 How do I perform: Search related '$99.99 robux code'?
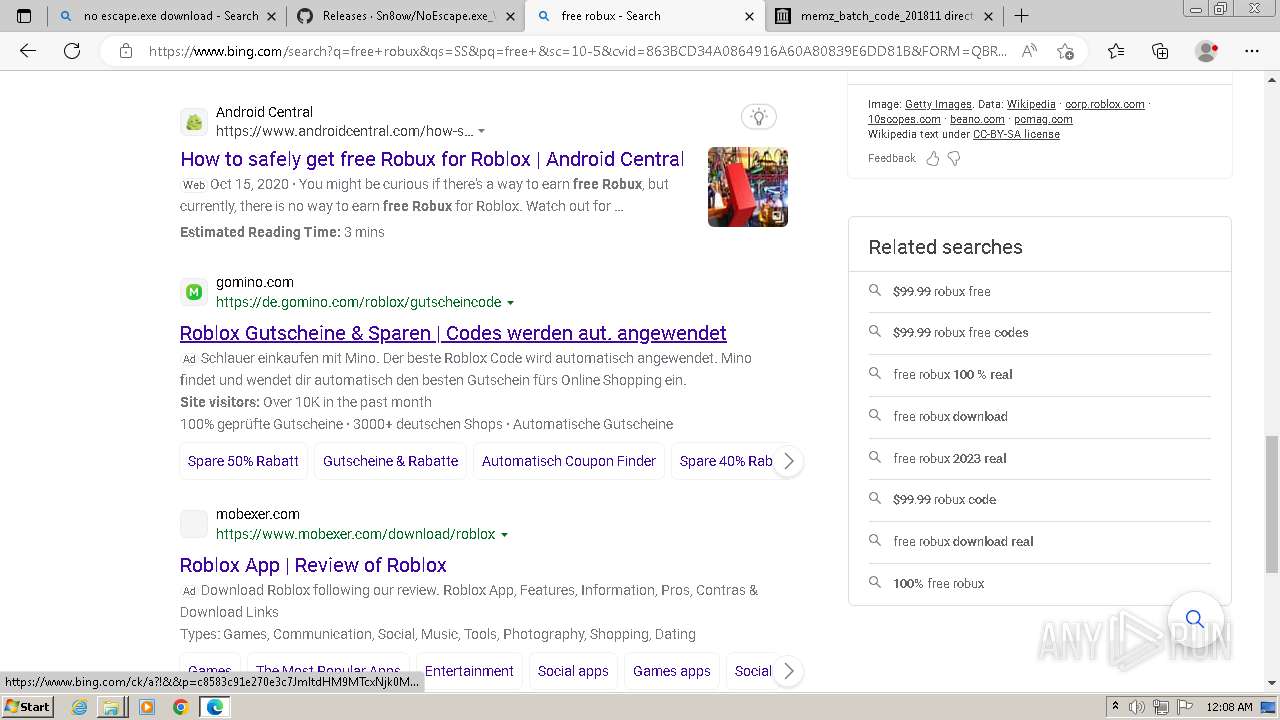tap(1040, 500)
